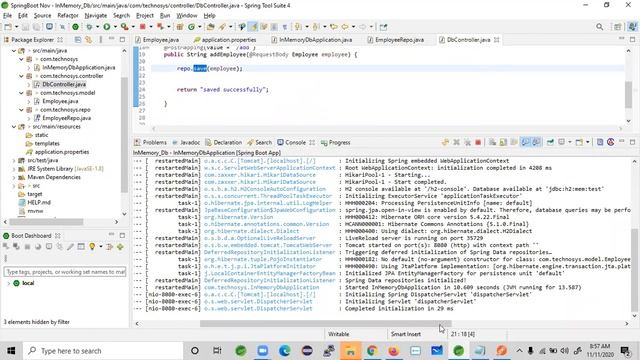The image size is (640, 360).
Task: Click Open Perspective icon at top right
Action: pyautogui.click(x=618, y=27)
